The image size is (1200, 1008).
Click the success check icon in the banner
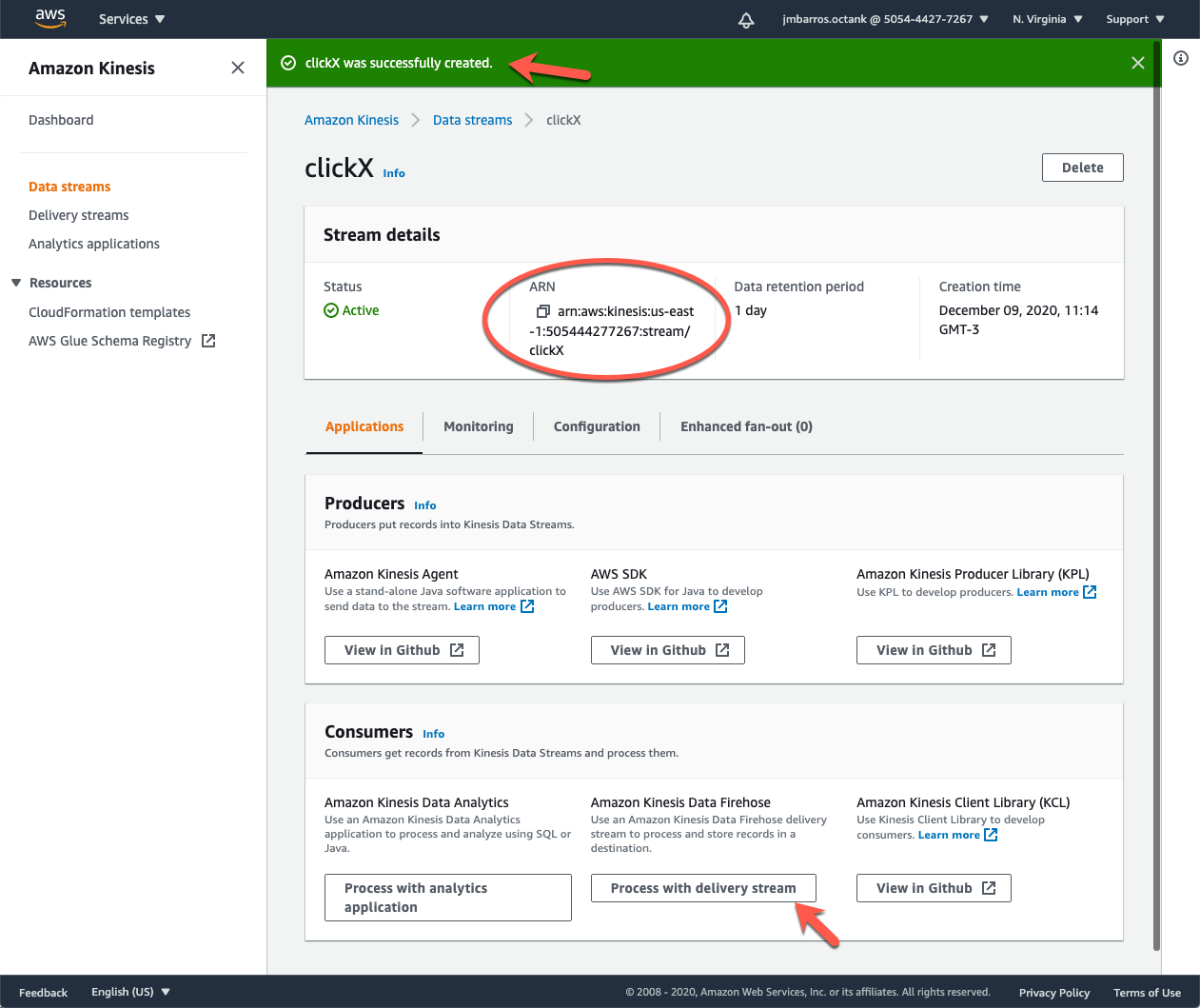coord(288,63)
